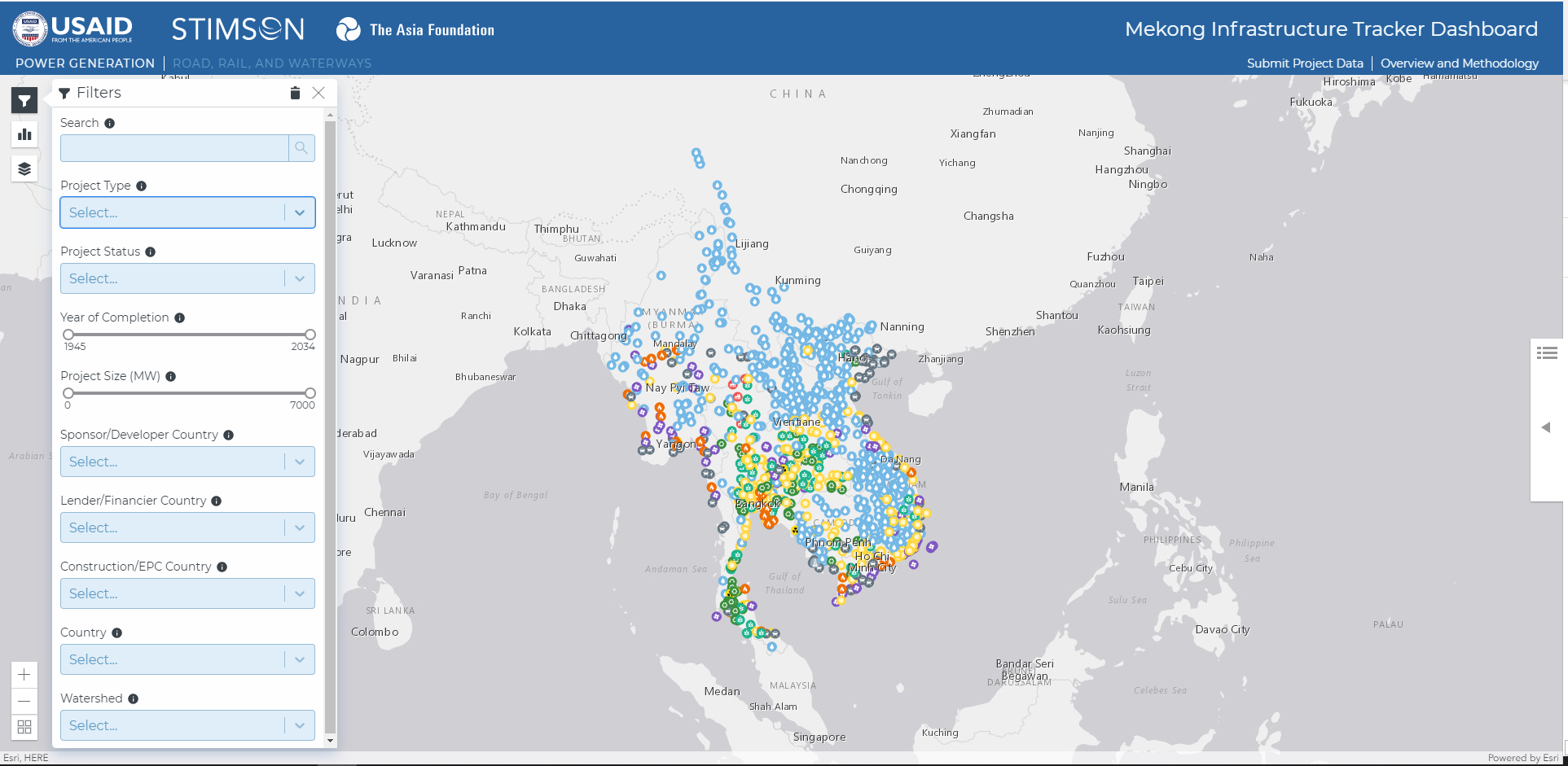1568x766 pixels.
Task: Click Year of Completion maximum handle
Action: click(310, 335)
